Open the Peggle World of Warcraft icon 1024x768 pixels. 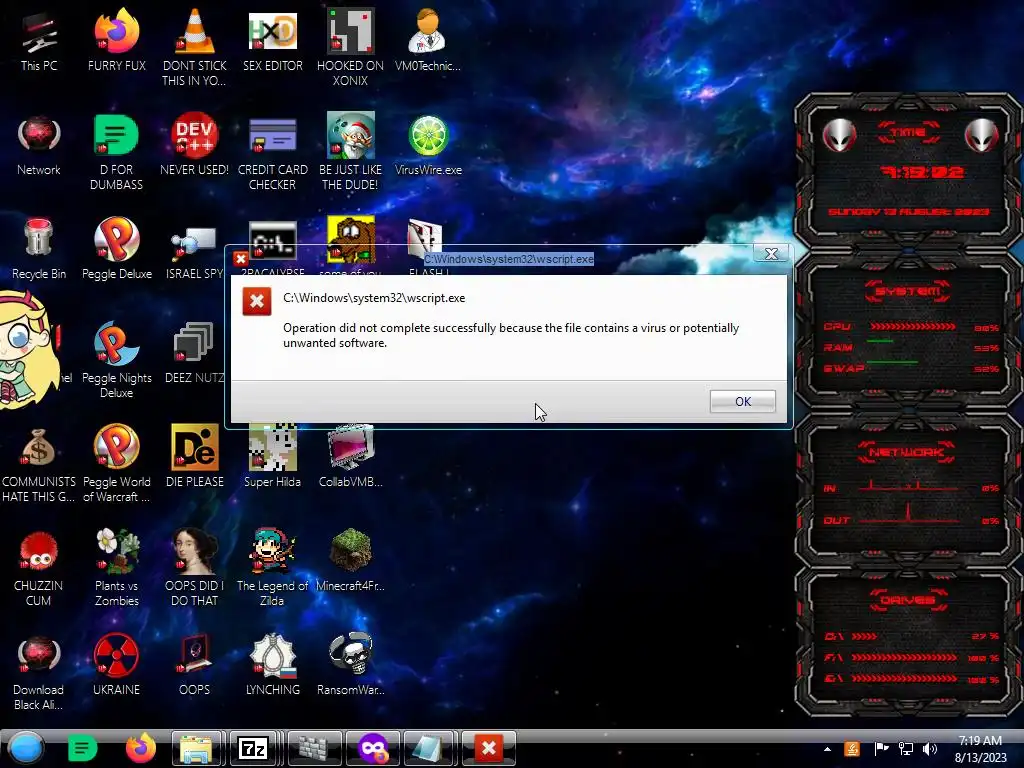[x=116, y=464]
